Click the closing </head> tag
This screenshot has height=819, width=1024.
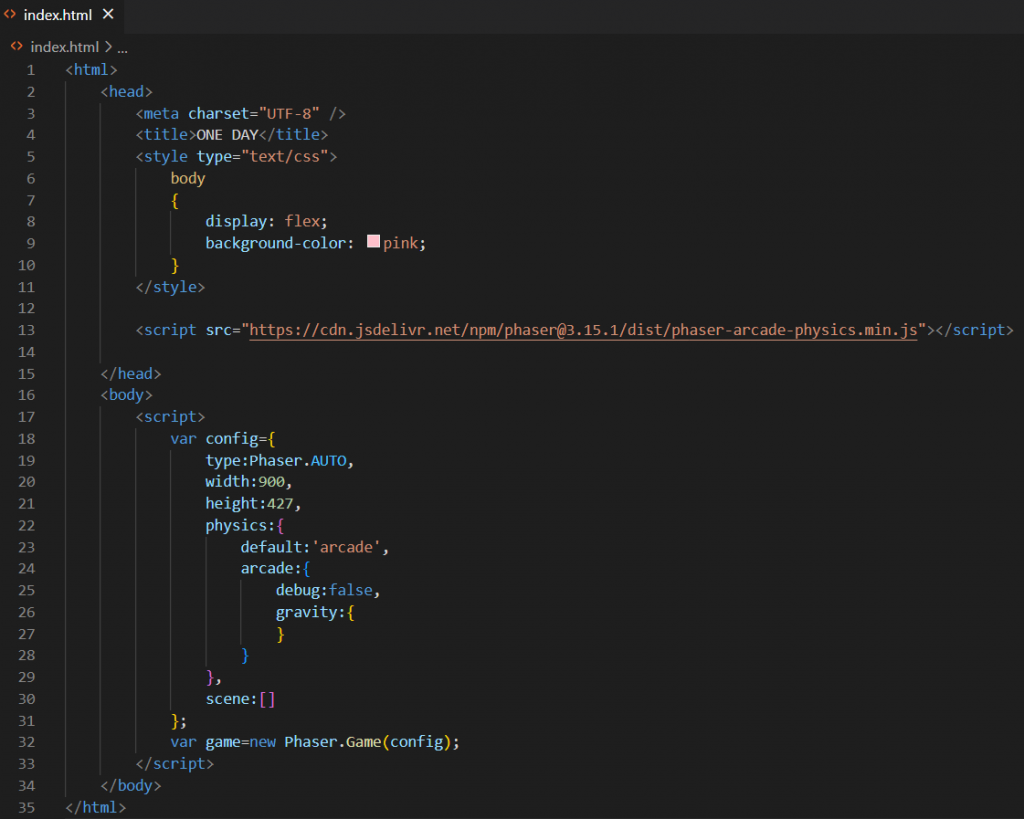pos(131,374)
